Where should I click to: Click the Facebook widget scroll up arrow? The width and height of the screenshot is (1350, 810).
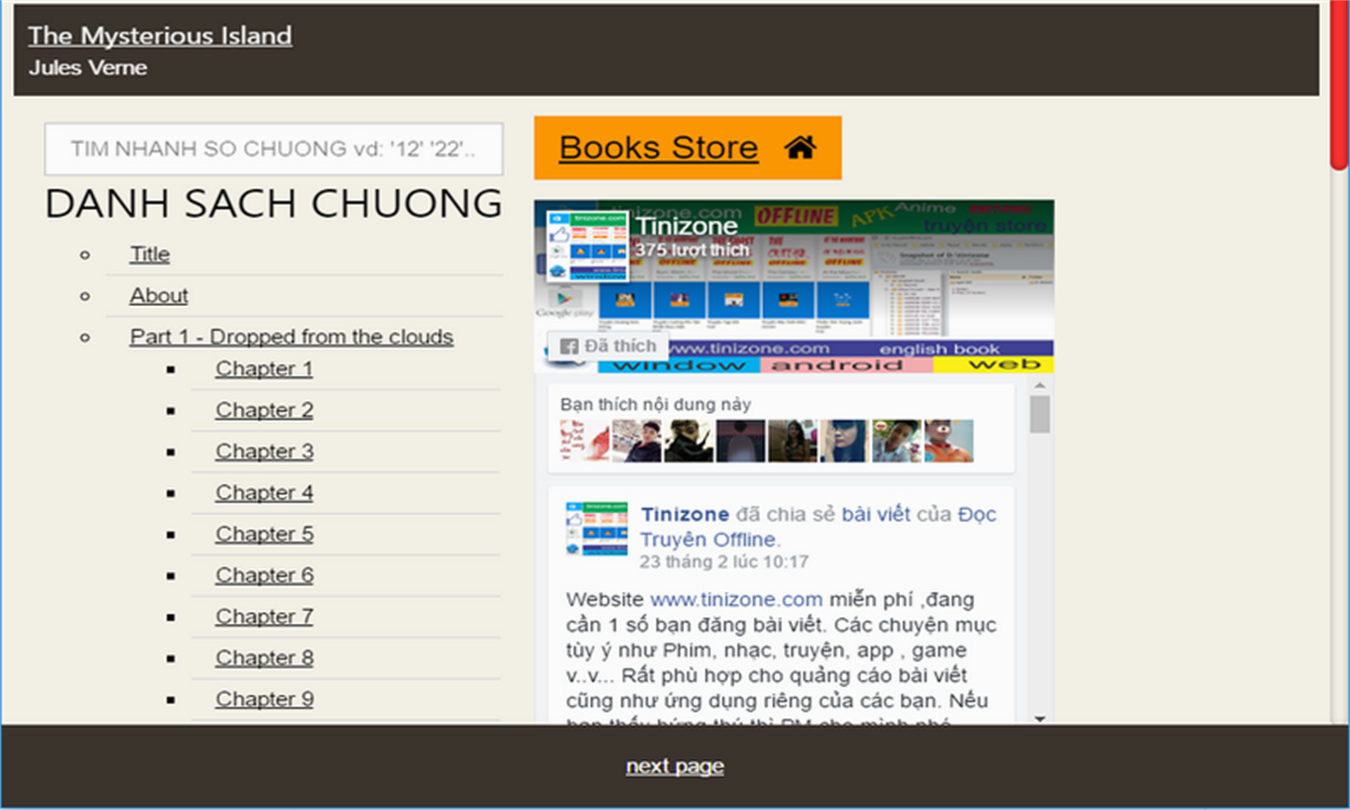click(x=1039, y=386)
